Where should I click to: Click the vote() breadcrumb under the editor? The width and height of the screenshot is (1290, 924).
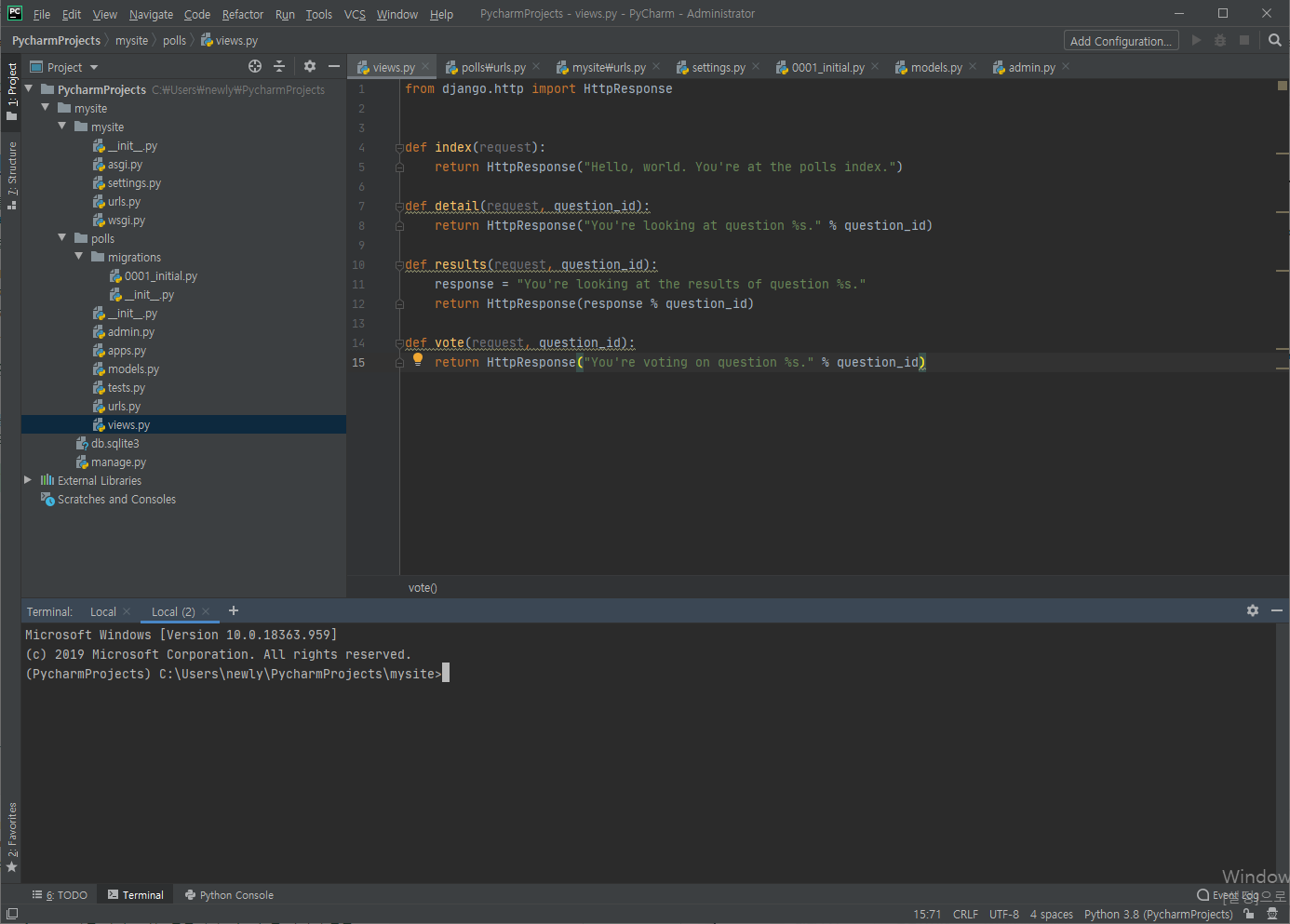pos(423,587)
